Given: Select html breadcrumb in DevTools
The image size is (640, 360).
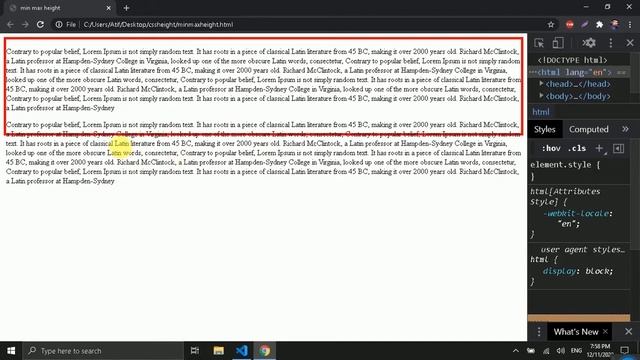Looking at the screenshot, I should 541,112.
